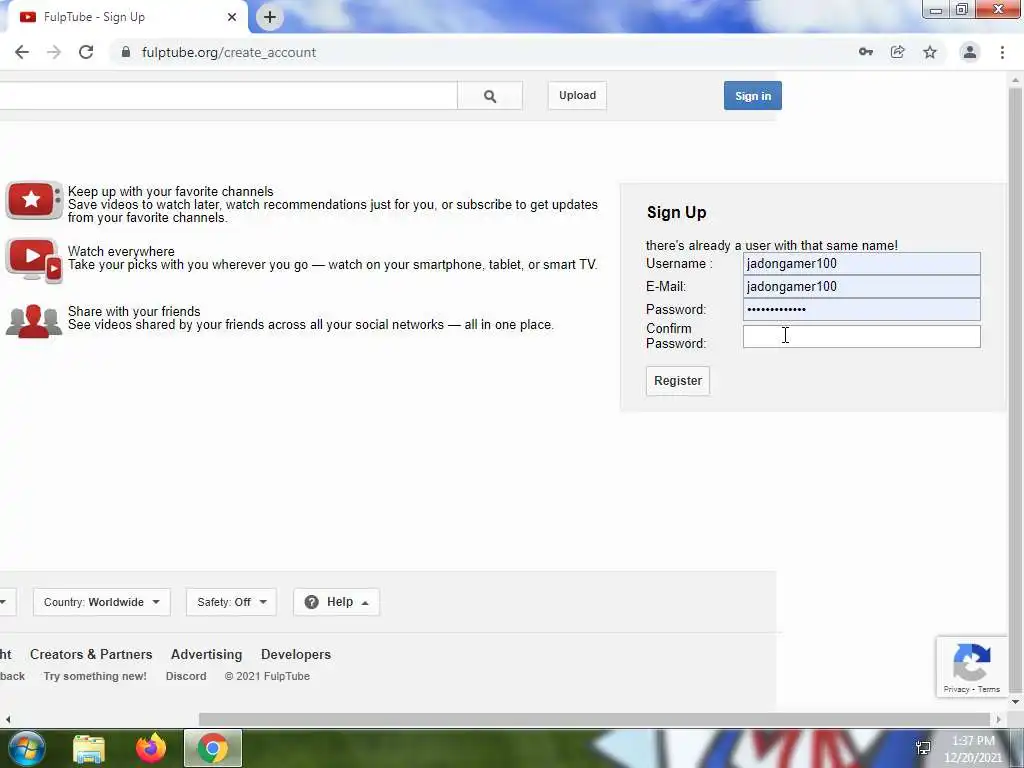Click the Register button

[678, 381]
